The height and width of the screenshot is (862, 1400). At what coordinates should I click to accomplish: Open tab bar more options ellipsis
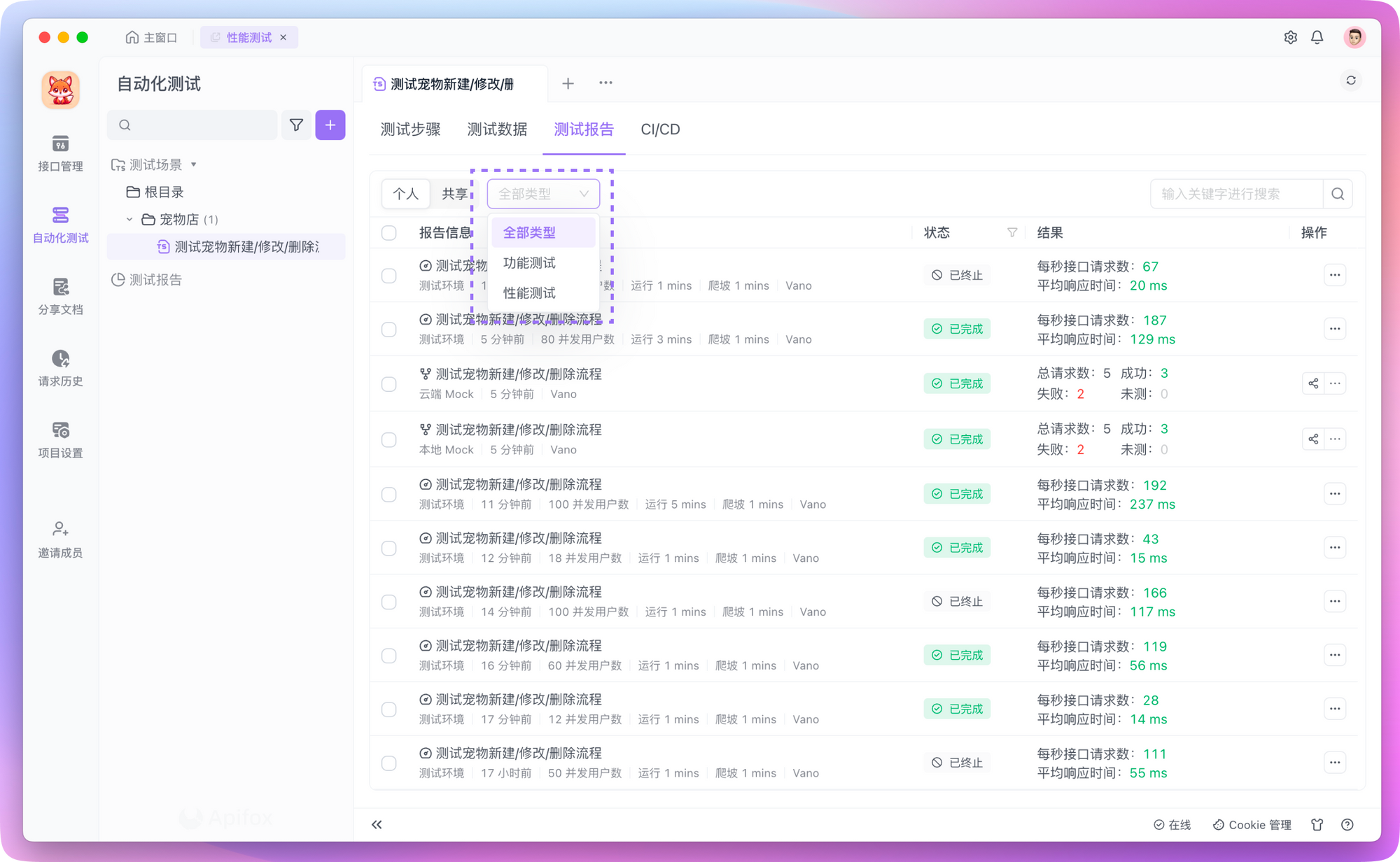click(x=605, y=83)
